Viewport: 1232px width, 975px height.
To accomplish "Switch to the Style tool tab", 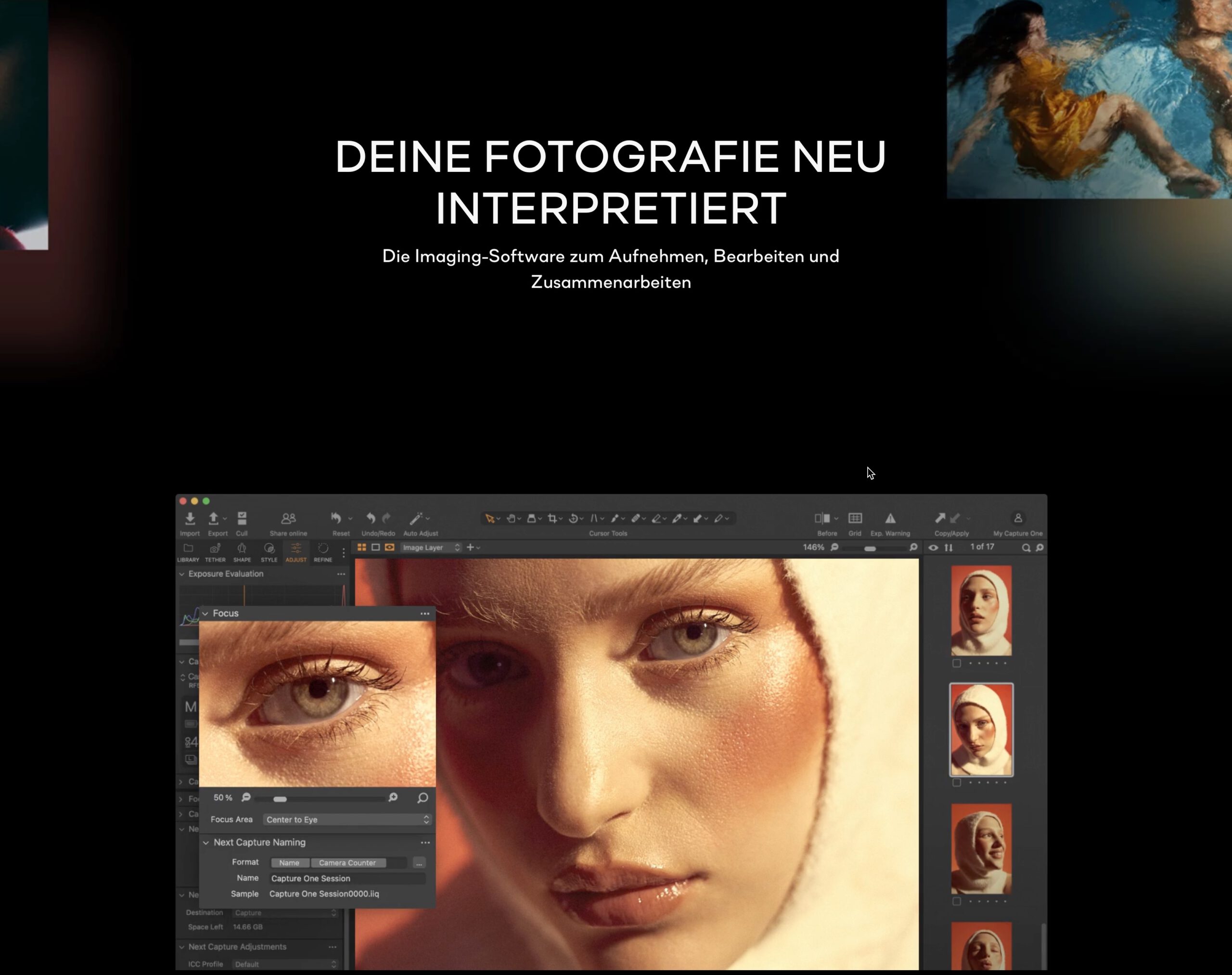I will point(269,552).
